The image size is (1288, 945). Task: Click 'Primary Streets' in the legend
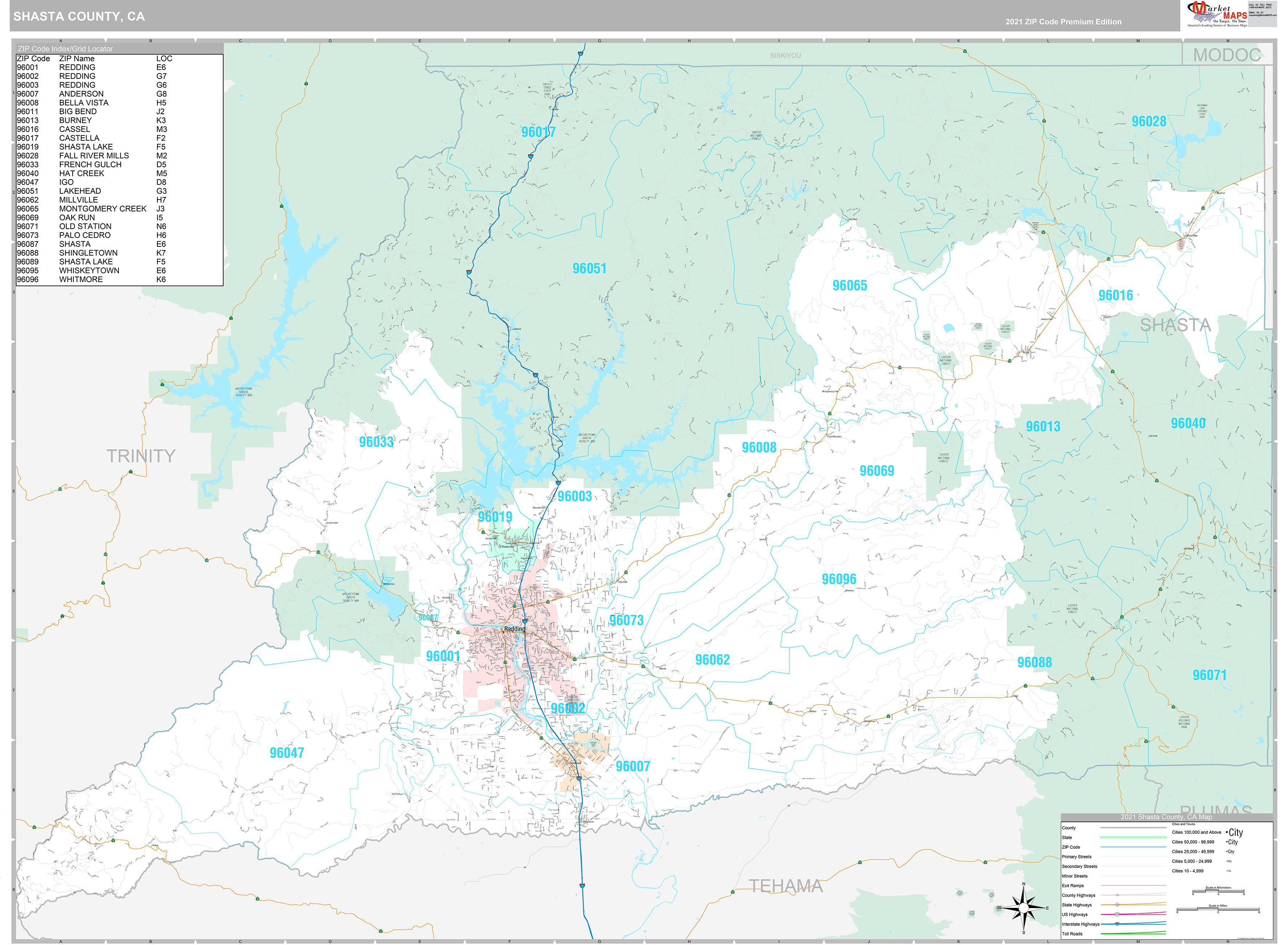[x=1077, y=857]
